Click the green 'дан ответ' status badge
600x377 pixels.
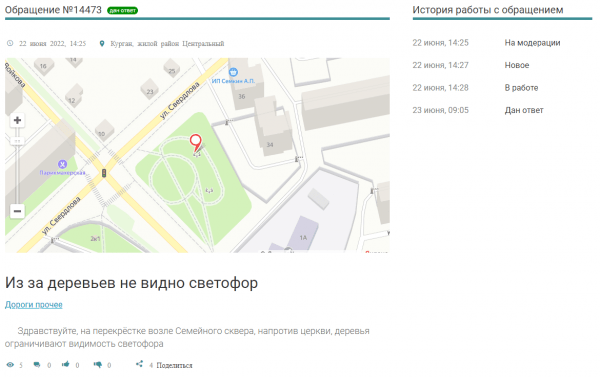point(122,10)
